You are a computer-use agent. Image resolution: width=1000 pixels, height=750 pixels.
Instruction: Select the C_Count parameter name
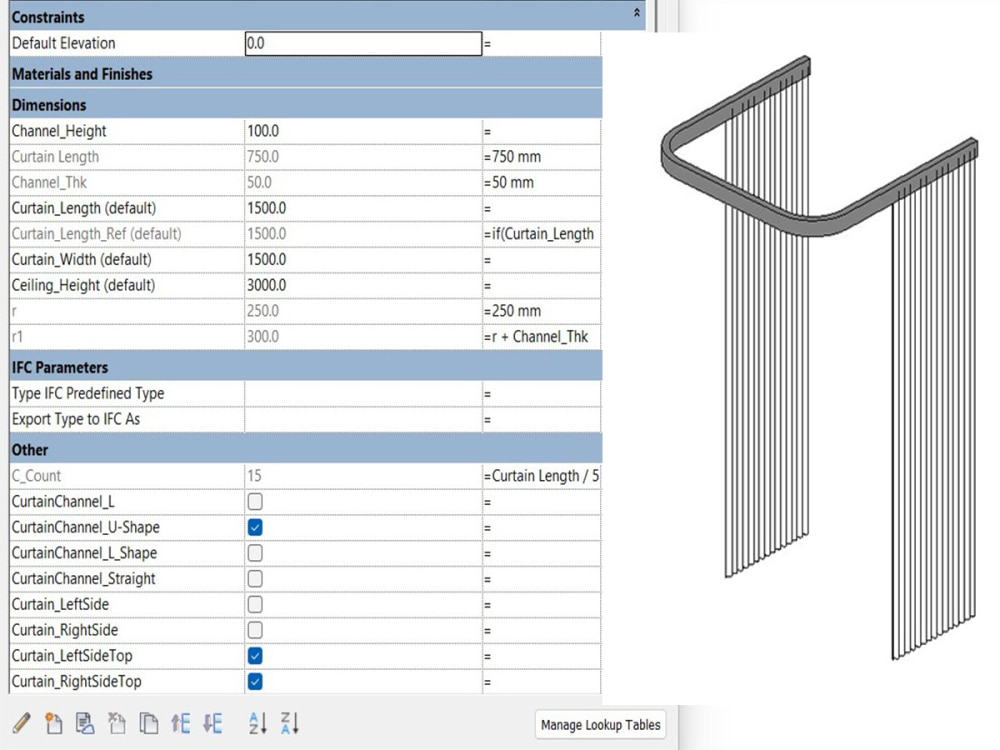coord(36,476)
